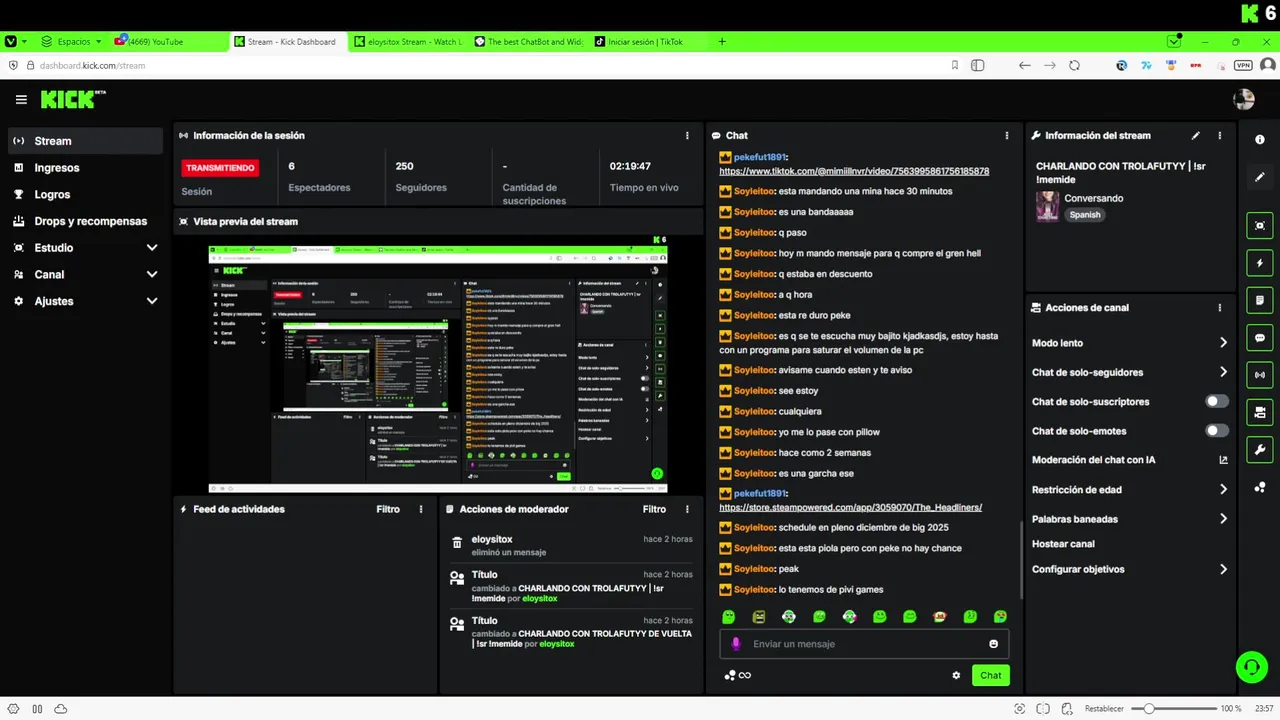Open Palabras baneadas options arrow
Screen dimensions: 1280x720
click(x=1223, y=519)
